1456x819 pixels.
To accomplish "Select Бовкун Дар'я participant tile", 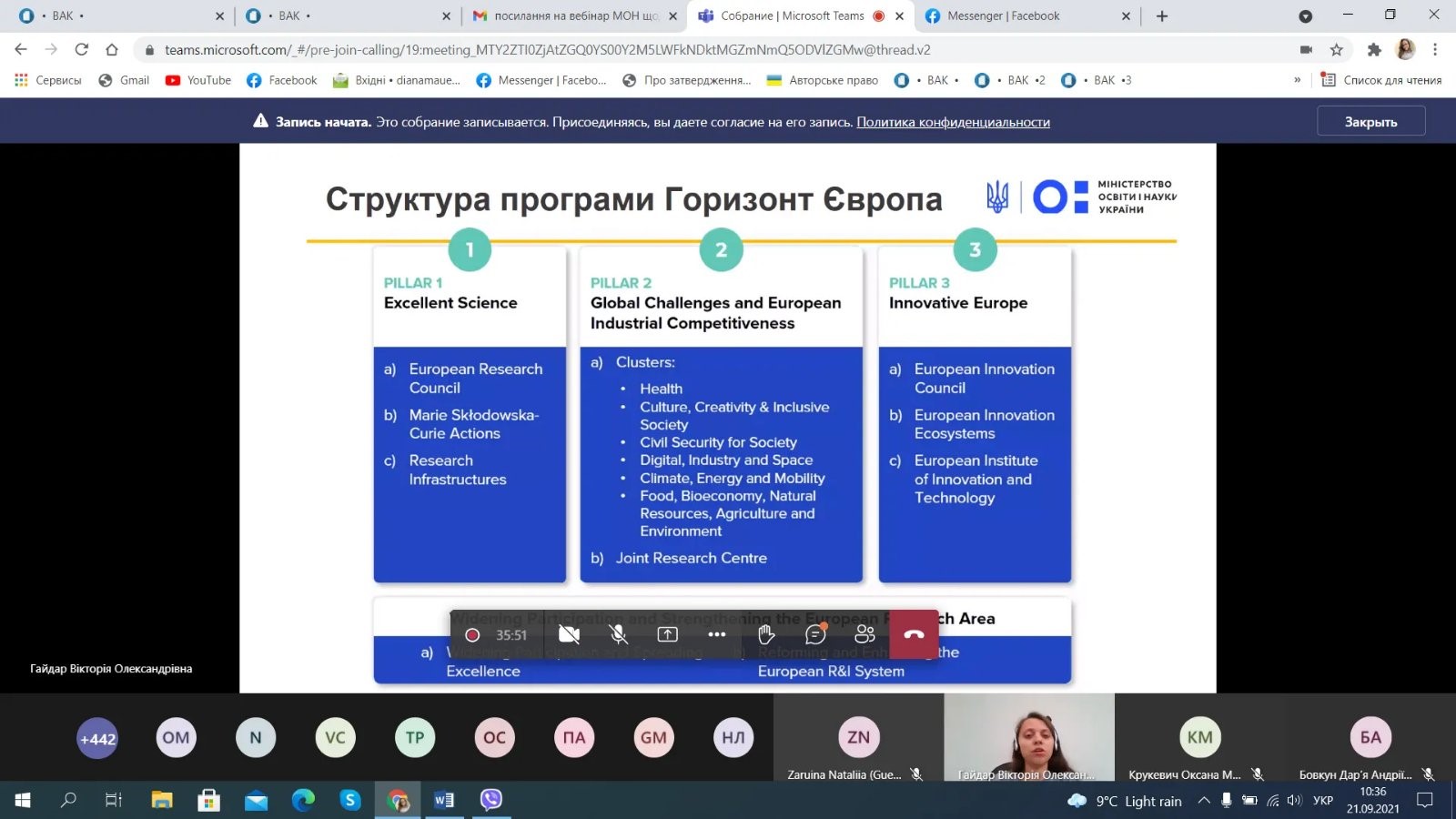I will click(1370, 737).
